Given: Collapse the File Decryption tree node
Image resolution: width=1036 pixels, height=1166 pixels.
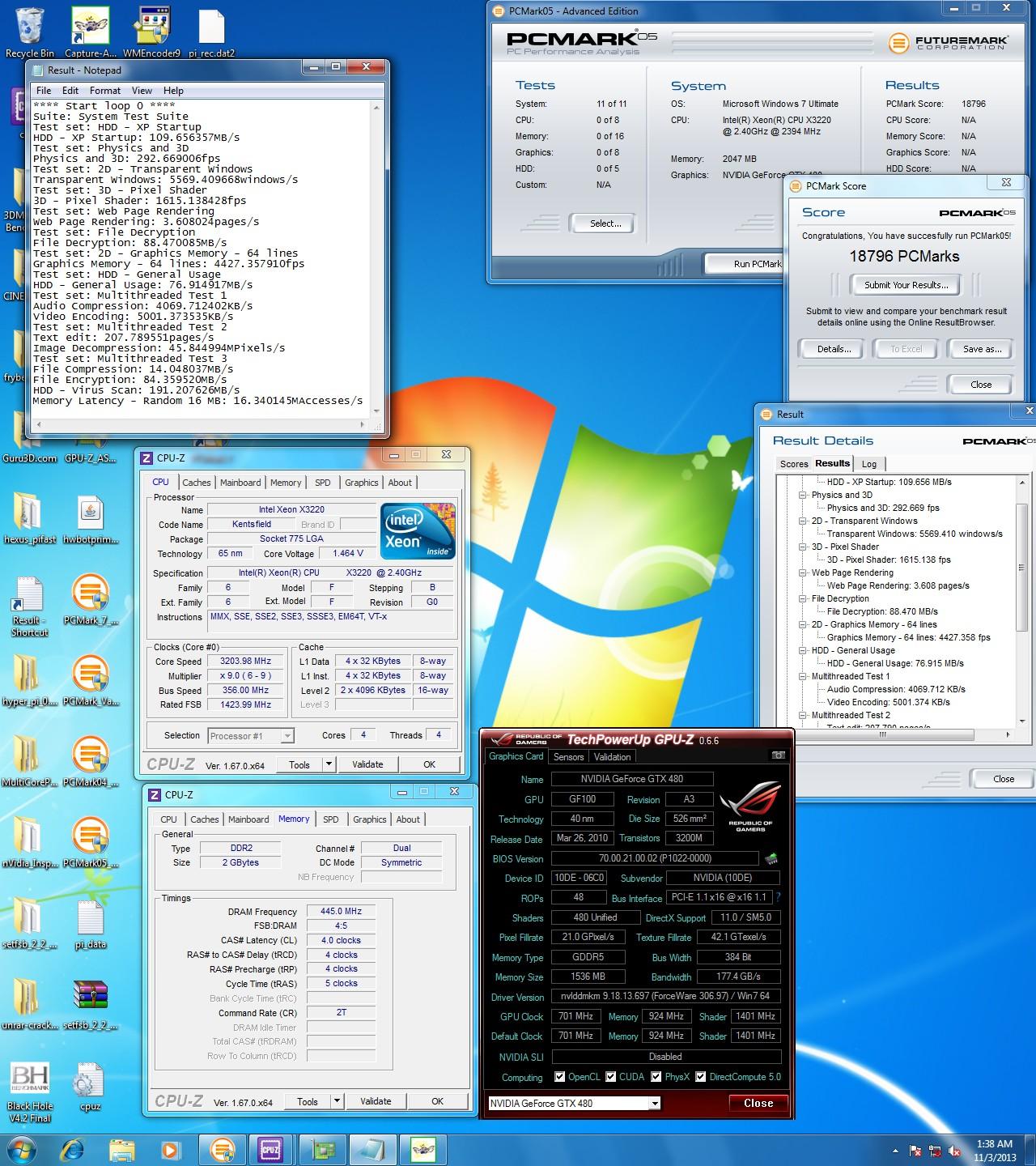Looking at the screenshot, I should point(804,598).
